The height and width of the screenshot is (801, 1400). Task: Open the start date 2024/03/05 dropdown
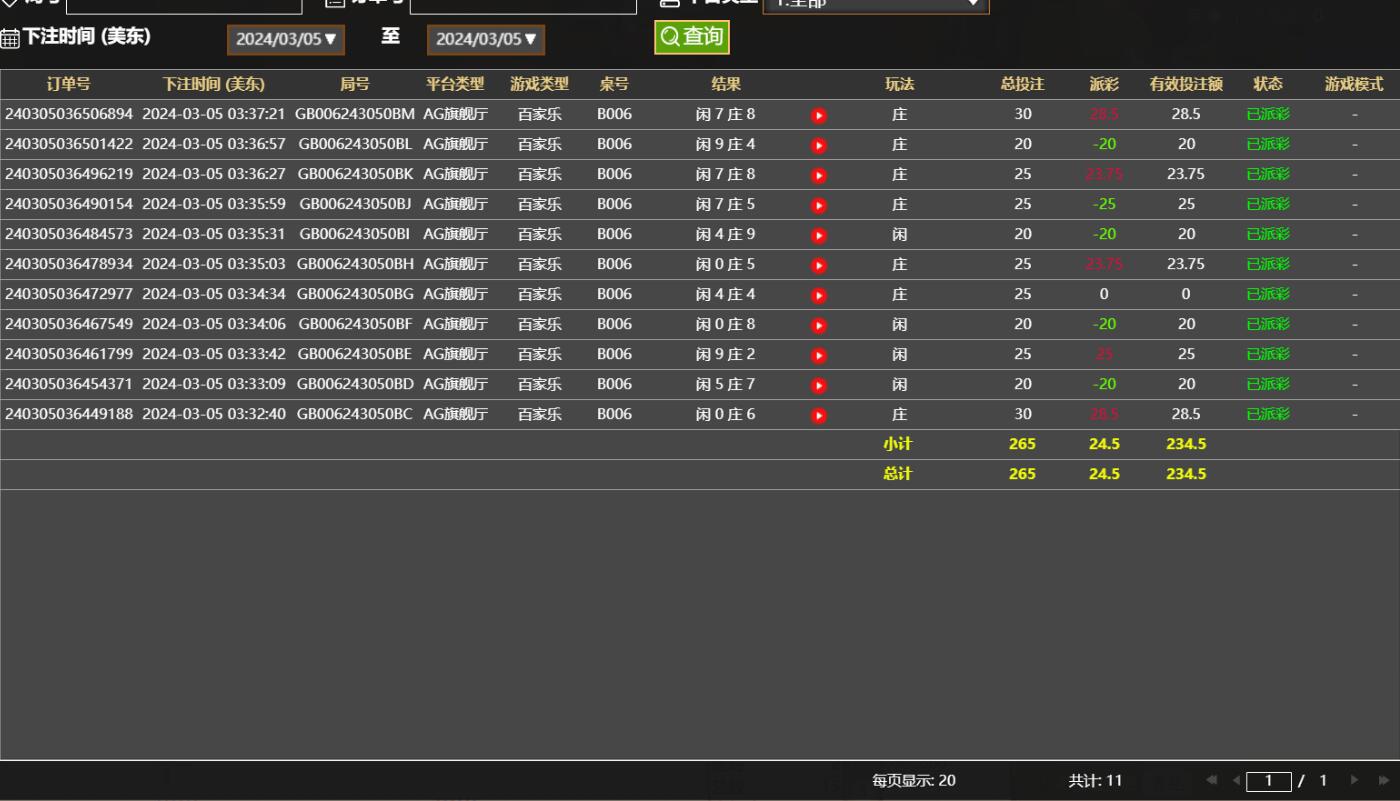coord(286,39)
